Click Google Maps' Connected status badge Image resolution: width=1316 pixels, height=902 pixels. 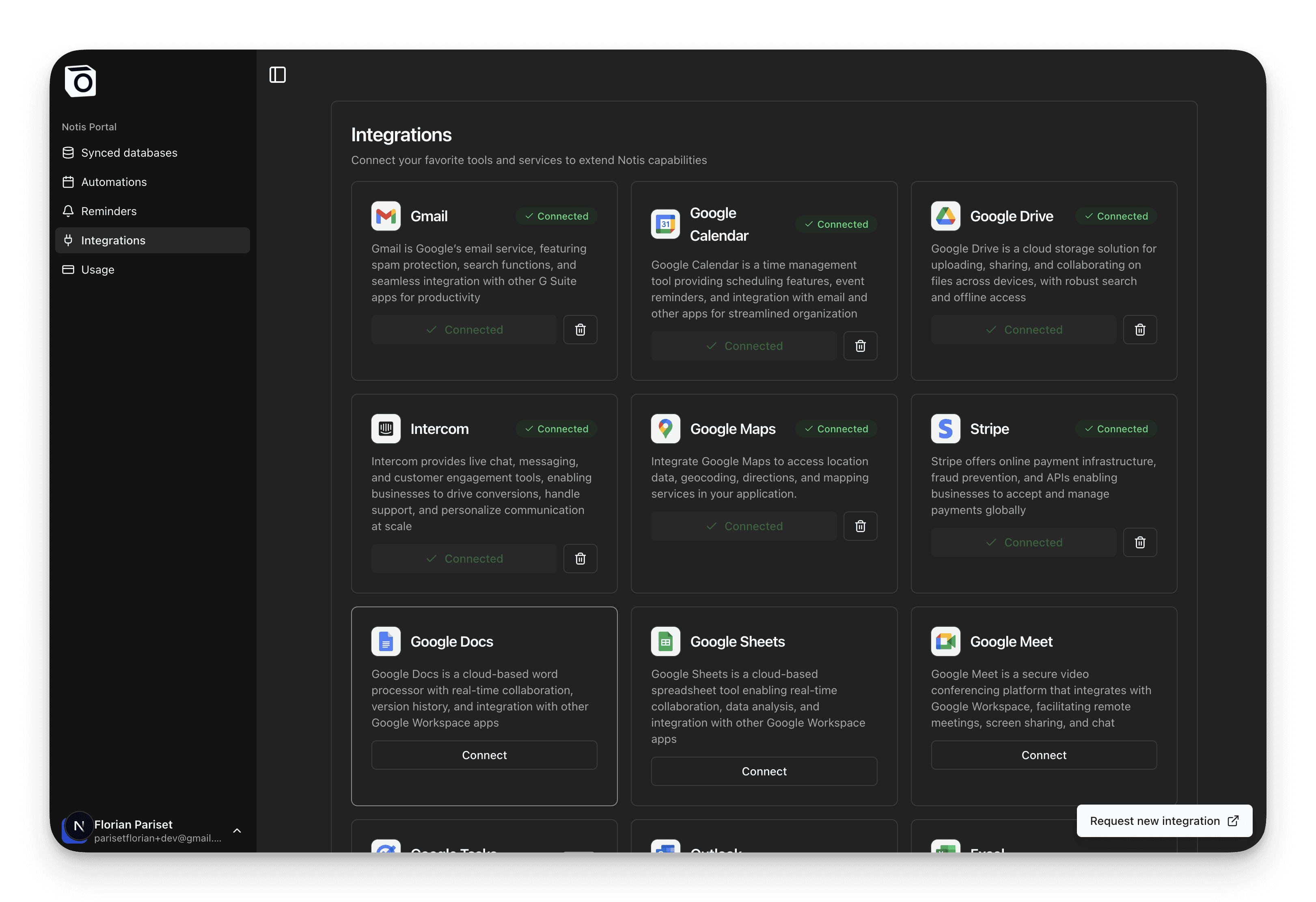(x=836, y=429)
